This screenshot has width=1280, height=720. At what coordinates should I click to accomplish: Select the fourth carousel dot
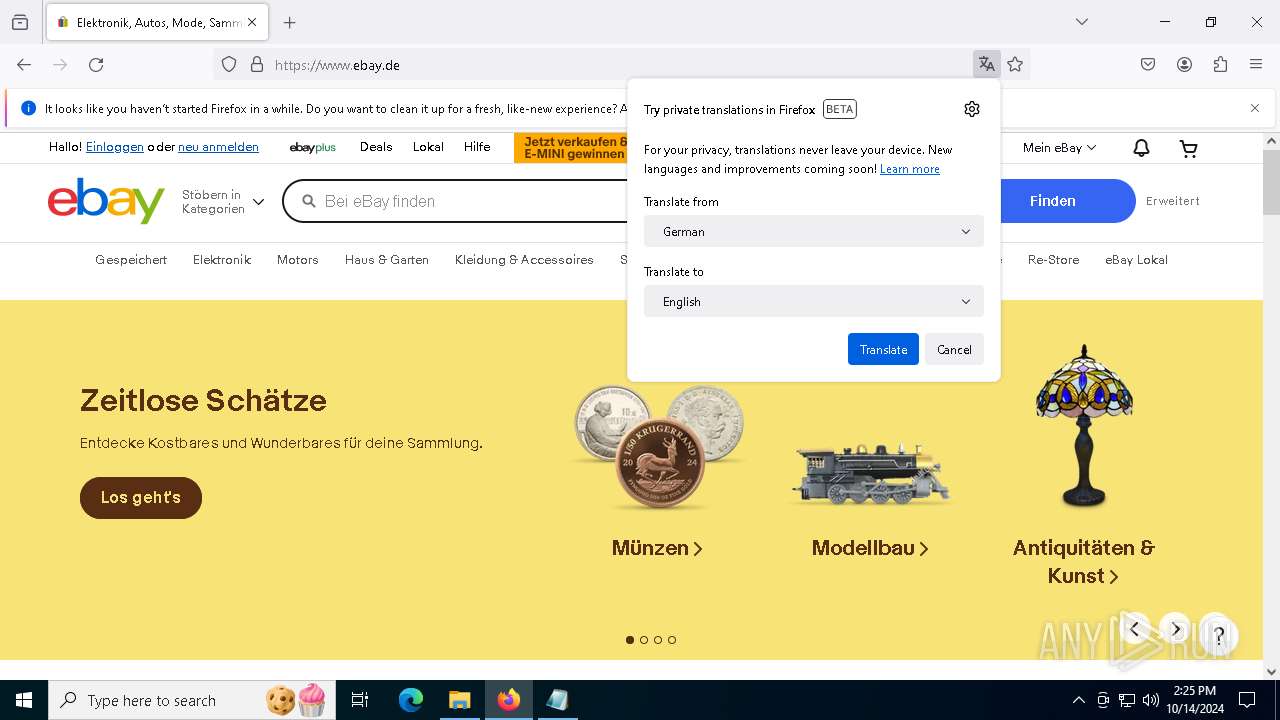tap(672, 640)
